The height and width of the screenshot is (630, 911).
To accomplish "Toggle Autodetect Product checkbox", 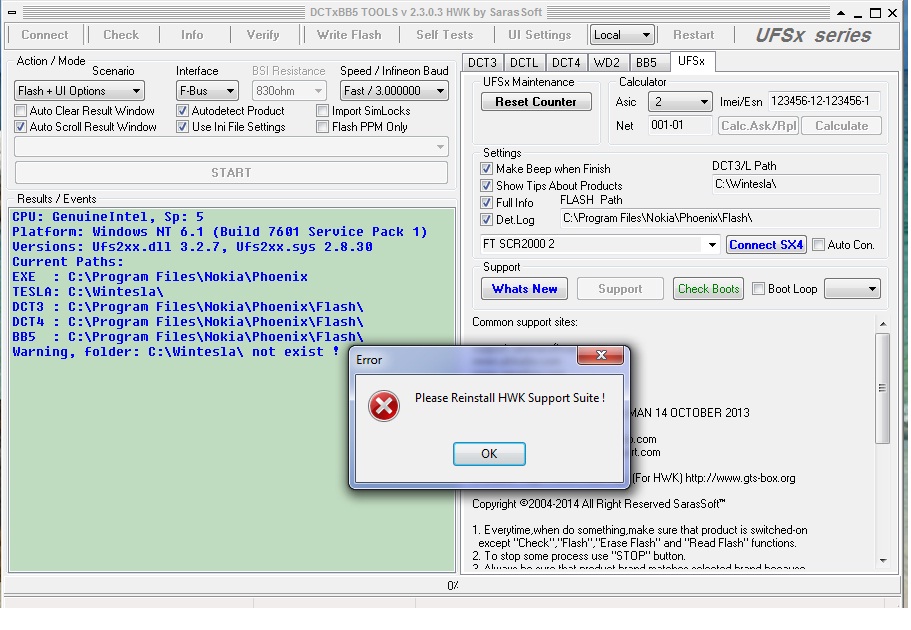I will point(182,110).
